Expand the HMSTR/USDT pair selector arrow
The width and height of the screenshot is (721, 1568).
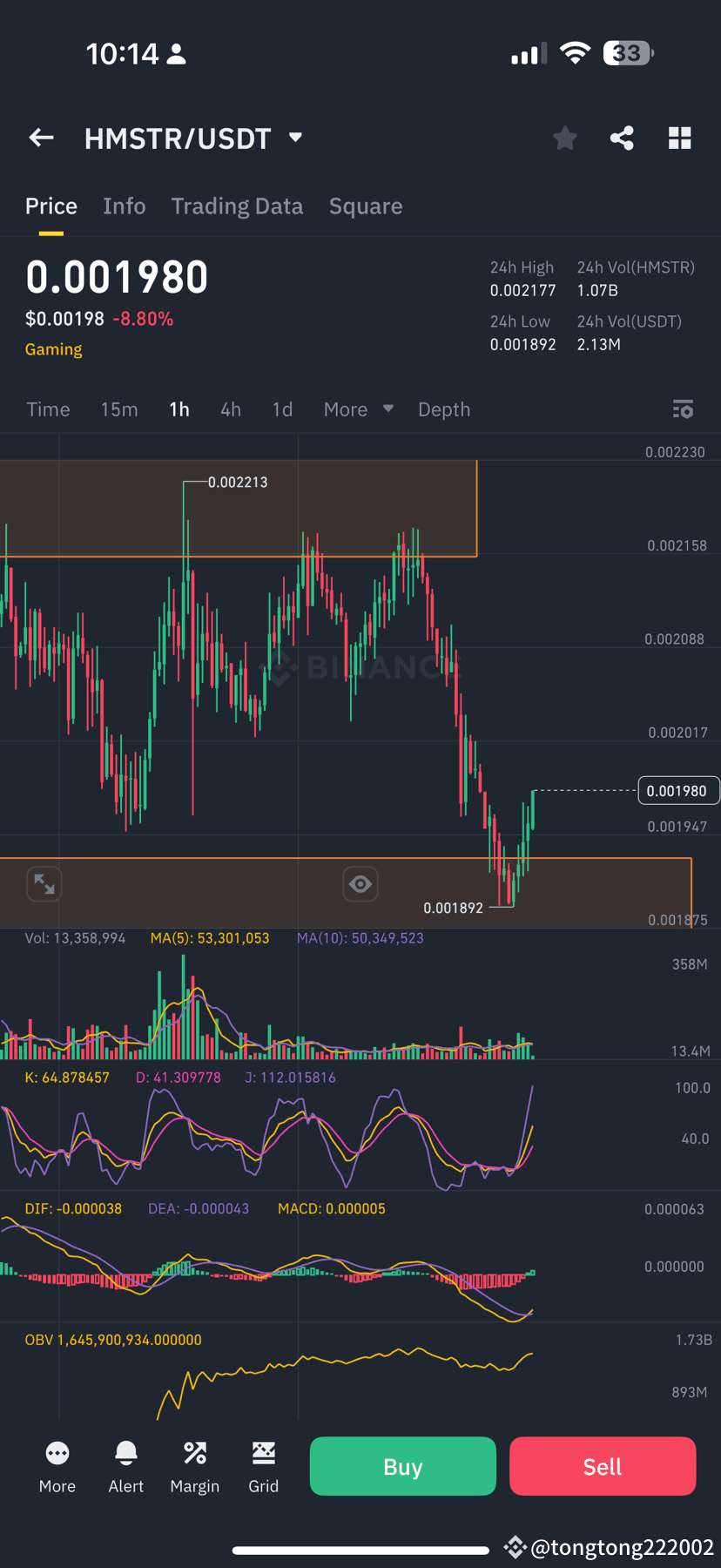(295, 138)
